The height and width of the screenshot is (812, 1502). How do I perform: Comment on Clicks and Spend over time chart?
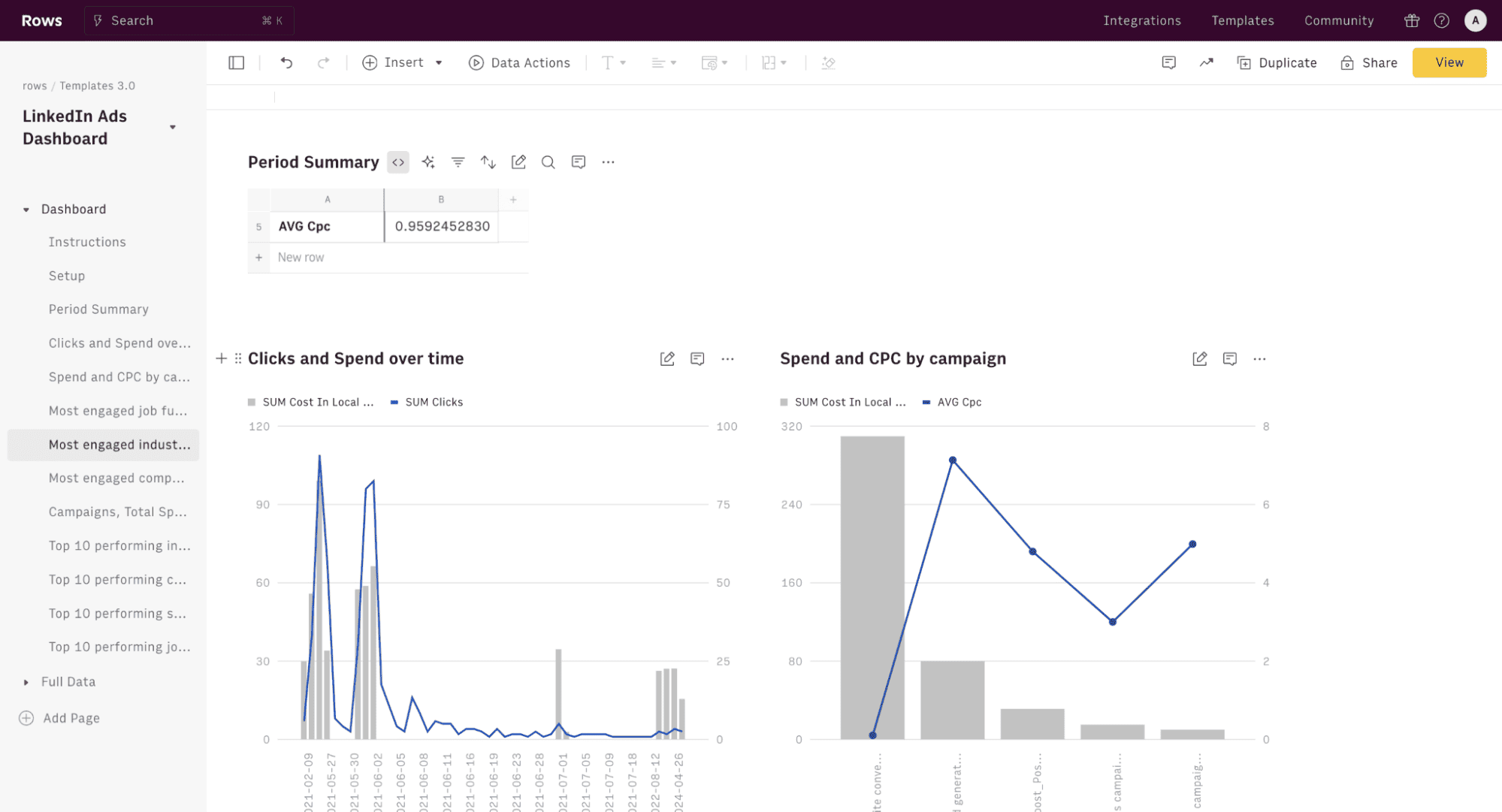[x=697, y=359]
